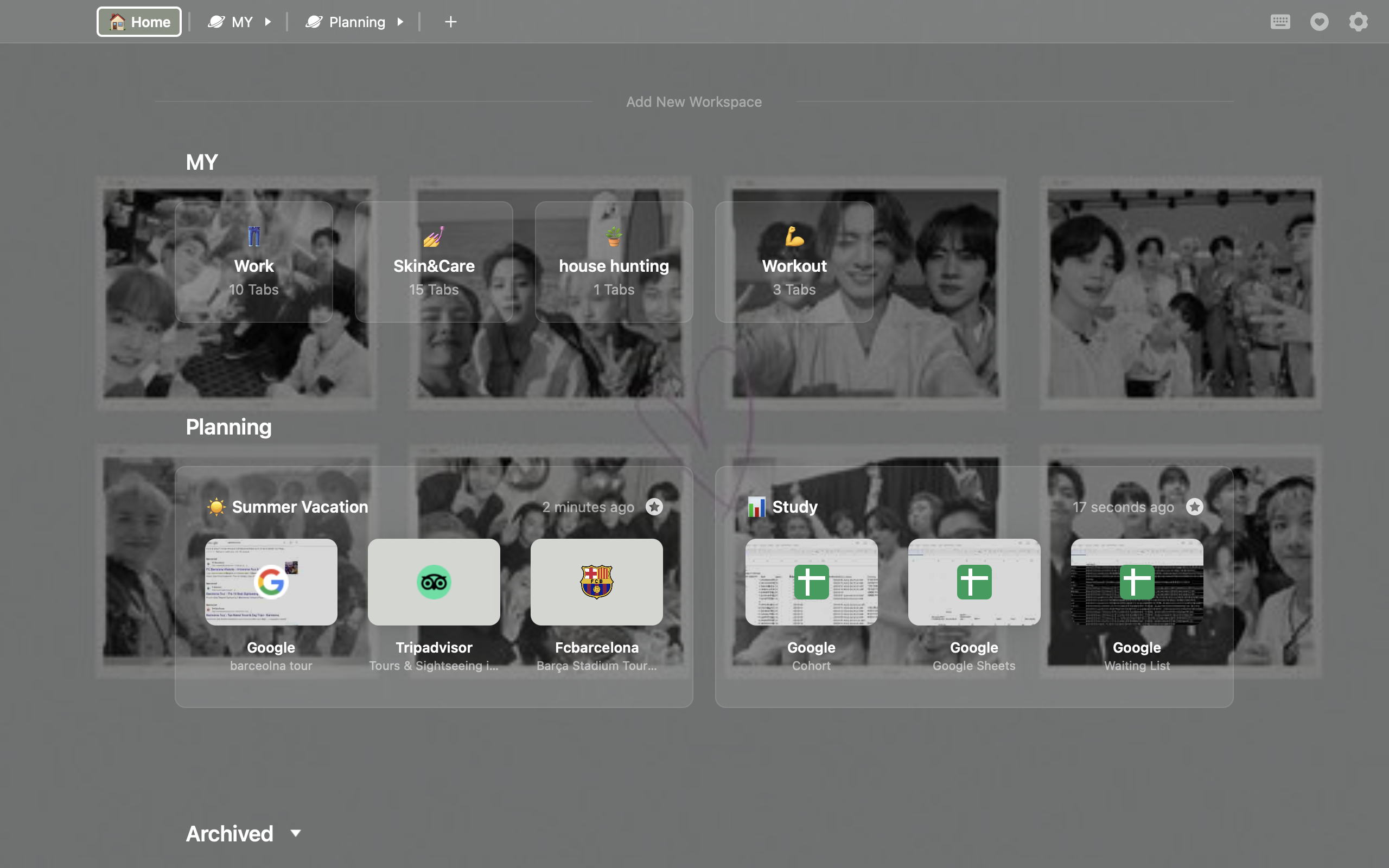This screenshot has height=868, width=1389.
Task: Open the settings gear icon
Action: pos(1358,22)
